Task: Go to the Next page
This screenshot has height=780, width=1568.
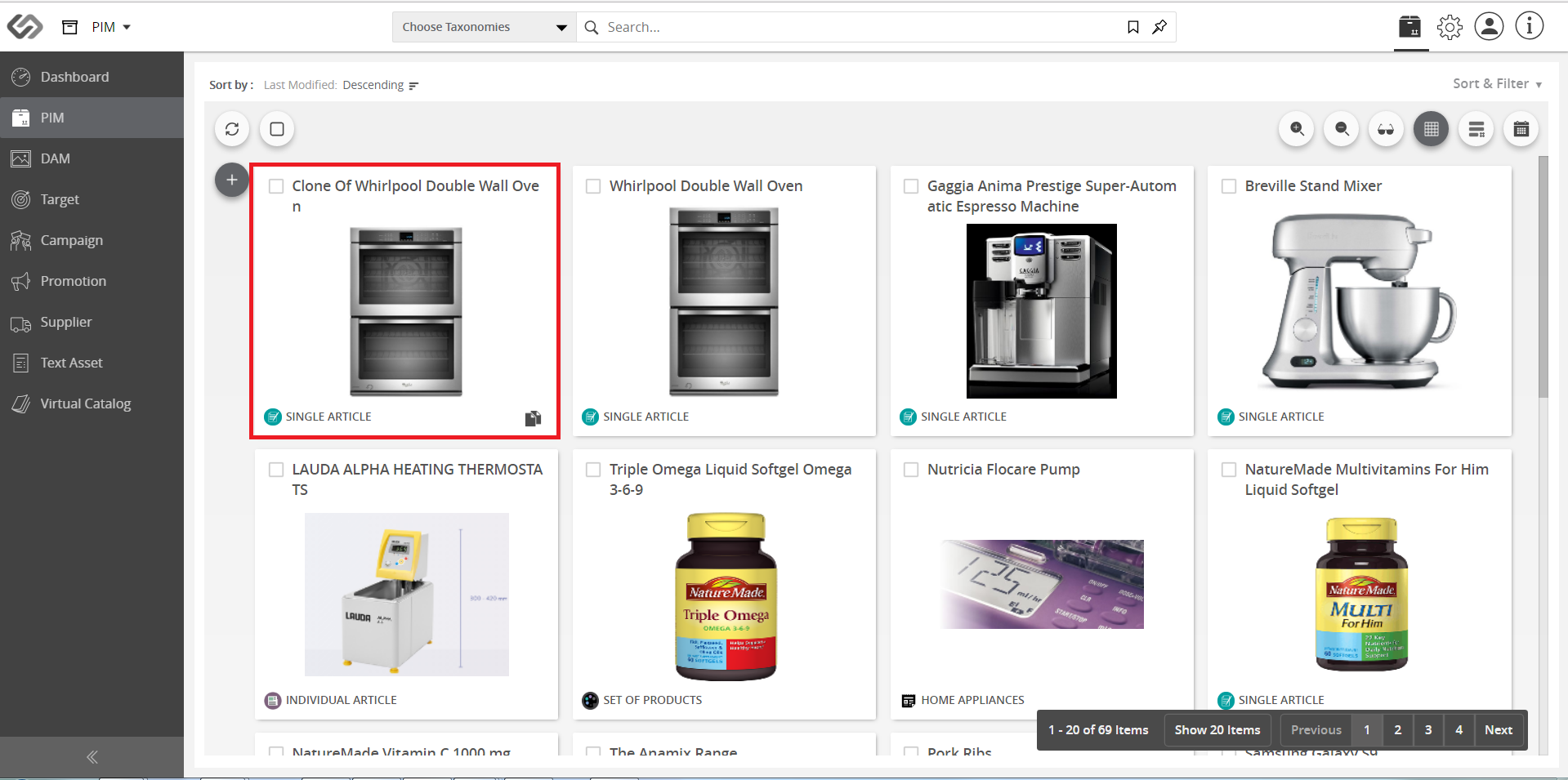Action: coord(1498,730)
